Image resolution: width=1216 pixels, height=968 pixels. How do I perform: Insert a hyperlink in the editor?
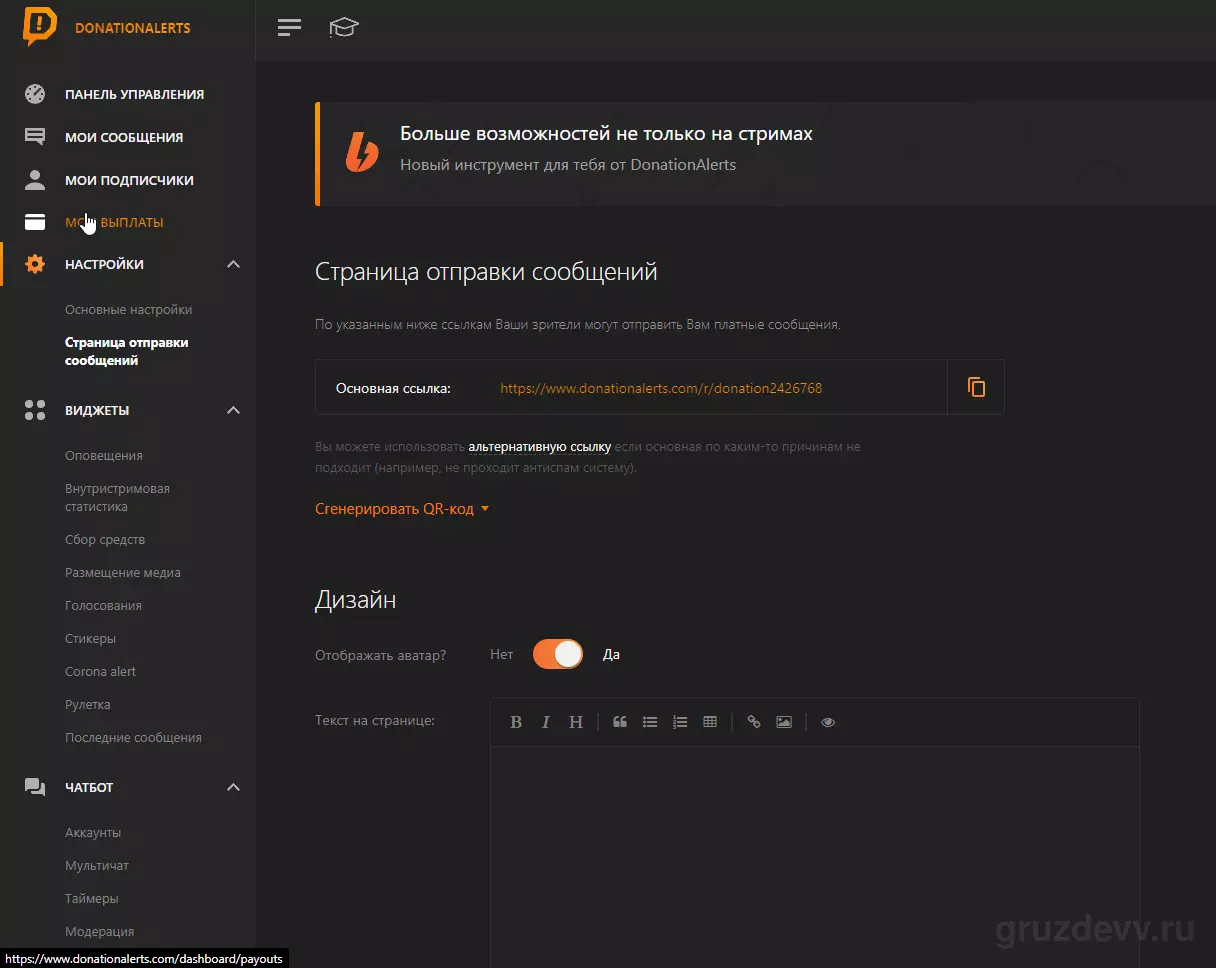pos(754,722)
